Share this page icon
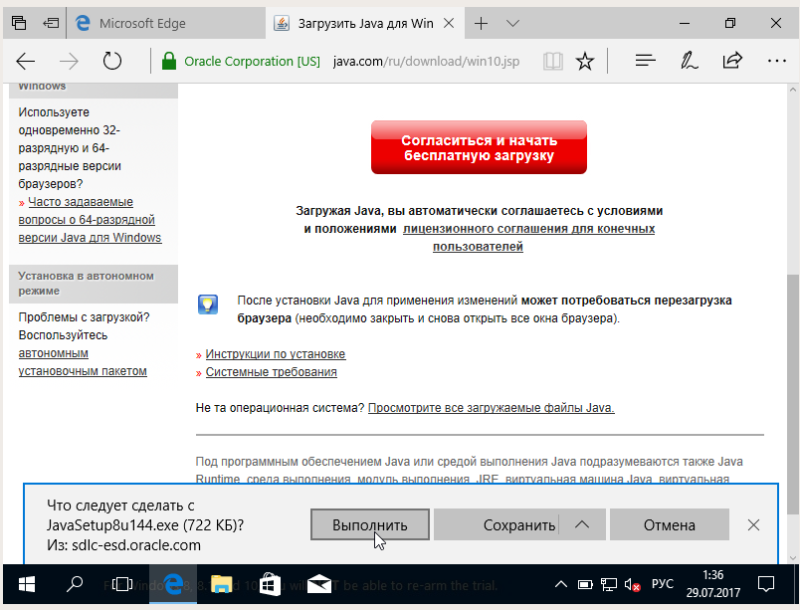The height and width of the screenshot is (610, 800). pyautogui.click(x=732, y=61)
